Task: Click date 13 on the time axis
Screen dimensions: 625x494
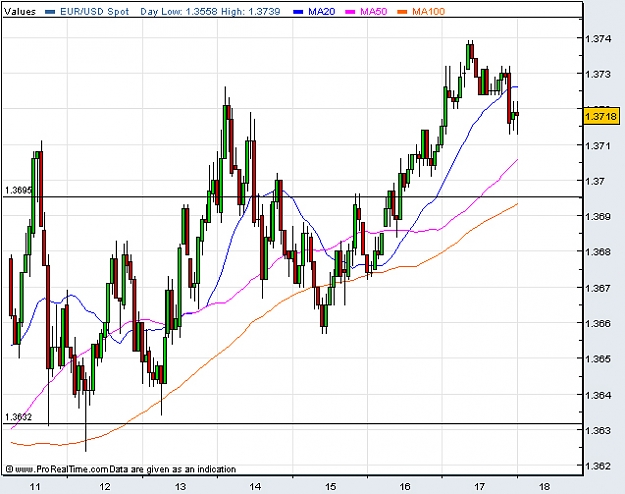Action: 180,486
